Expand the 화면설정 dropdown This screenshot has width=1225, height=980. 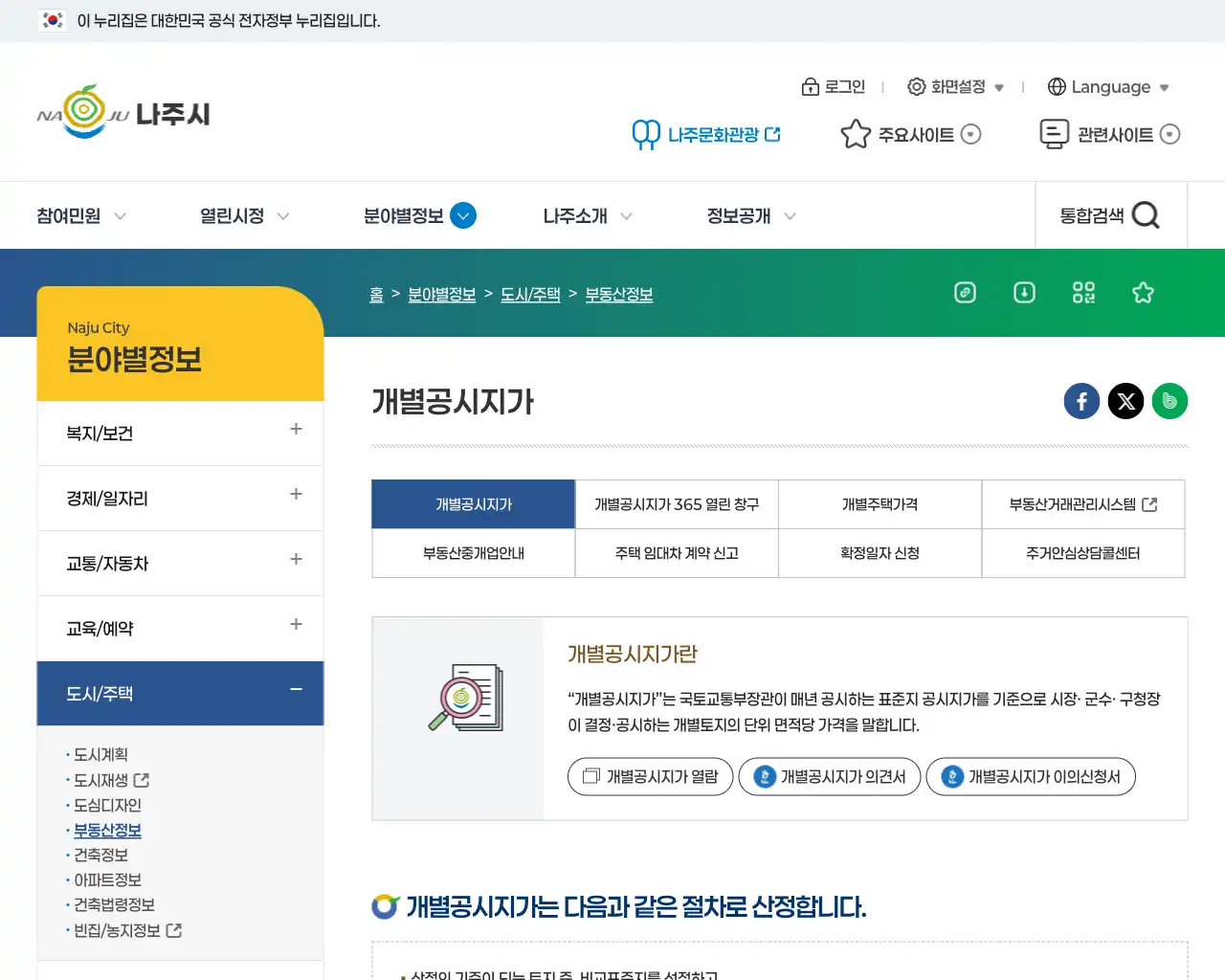coord(999,87)
